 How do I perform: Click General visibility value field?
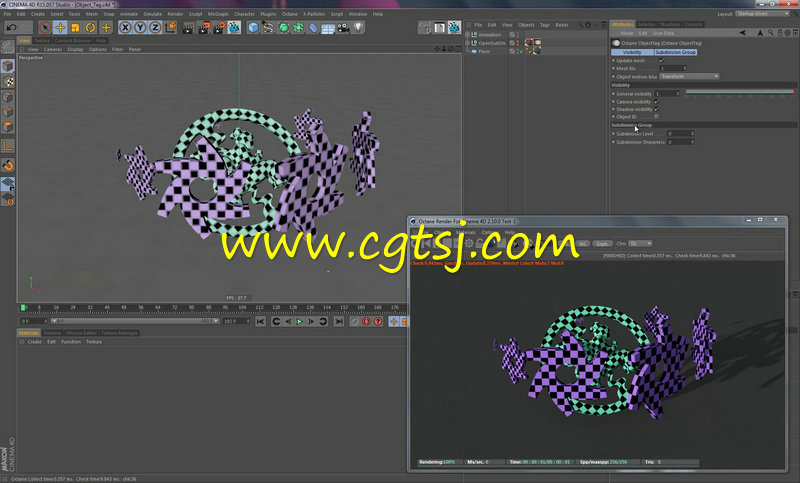click(x=667, y=93)
